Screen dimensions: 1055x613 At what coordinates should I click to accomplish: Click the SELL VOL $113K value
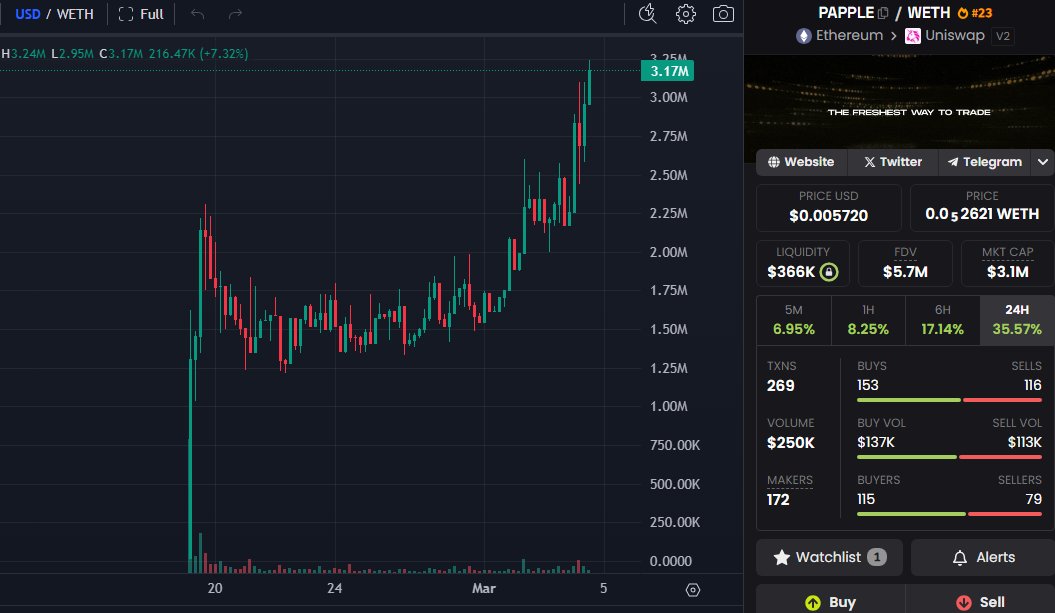1024,442
